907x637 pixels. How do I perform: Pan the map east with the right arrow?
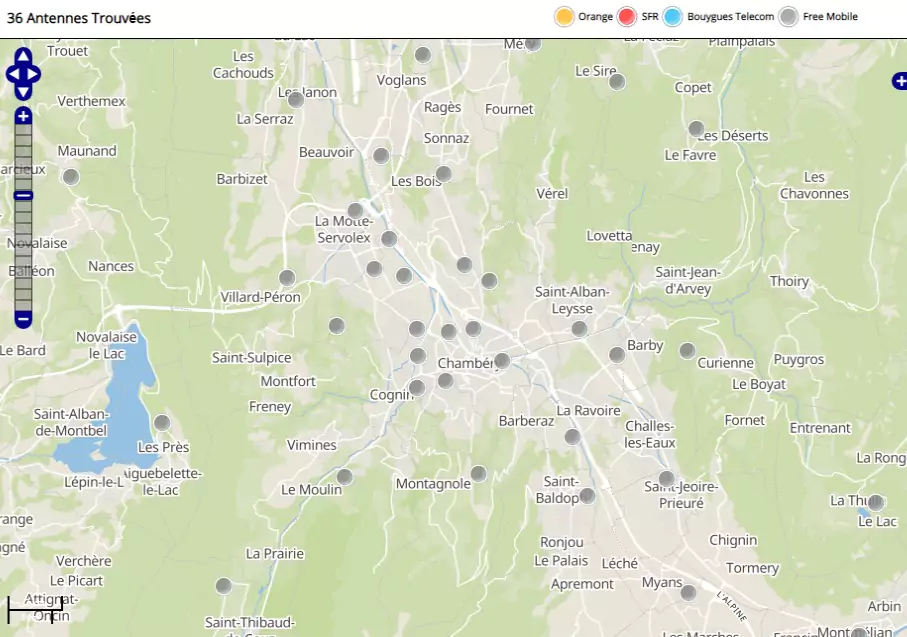(34, 74)
